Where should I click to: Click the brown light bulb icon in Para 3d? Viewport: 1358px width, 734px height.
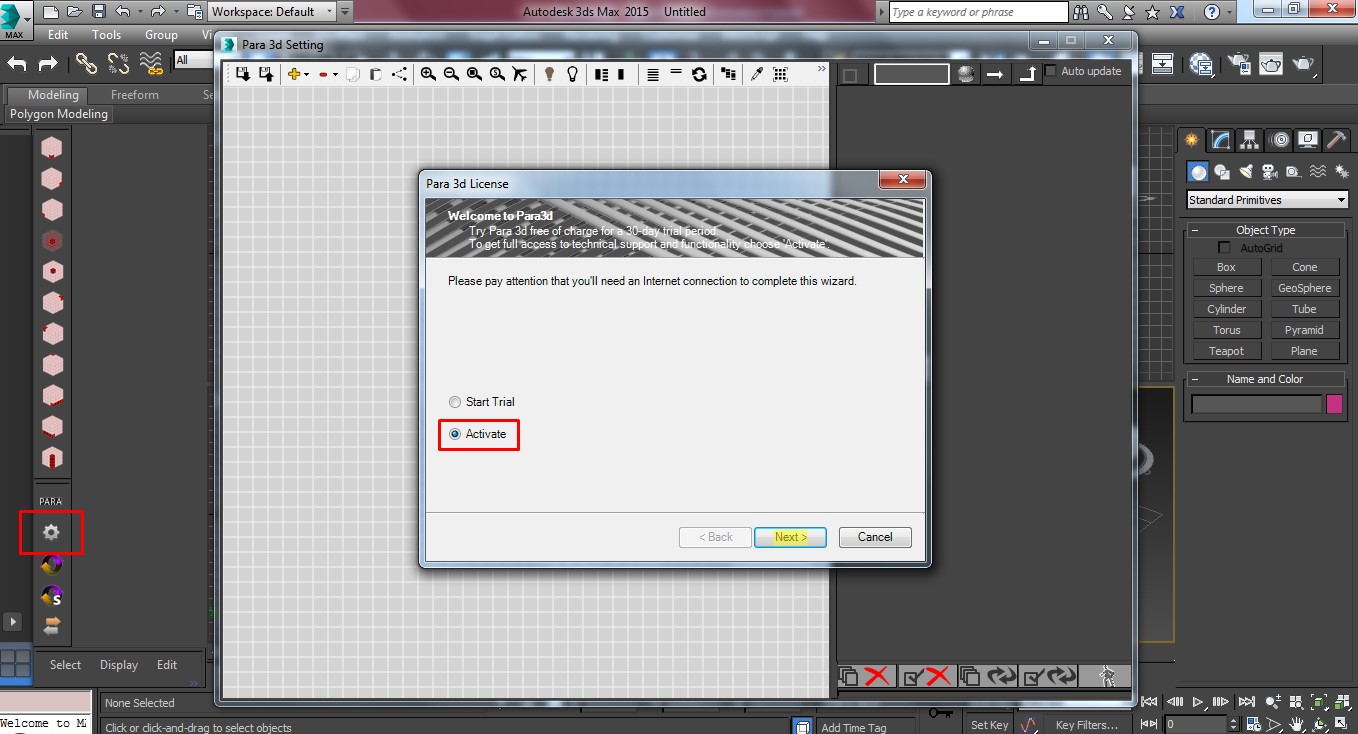coord(549,74)
